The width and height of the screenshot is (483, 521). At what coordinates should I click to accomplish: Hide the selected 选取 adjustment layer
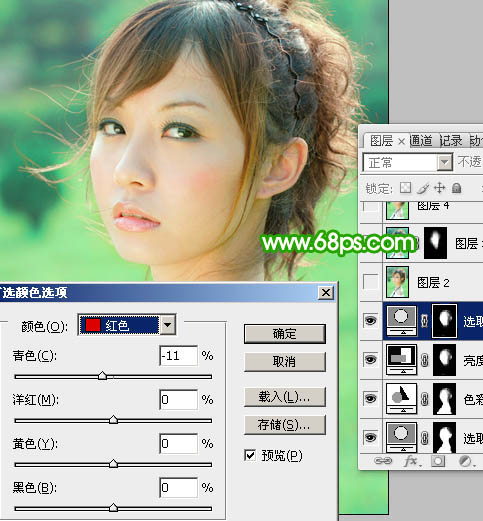pyautogui.click(x=370, y=320)
